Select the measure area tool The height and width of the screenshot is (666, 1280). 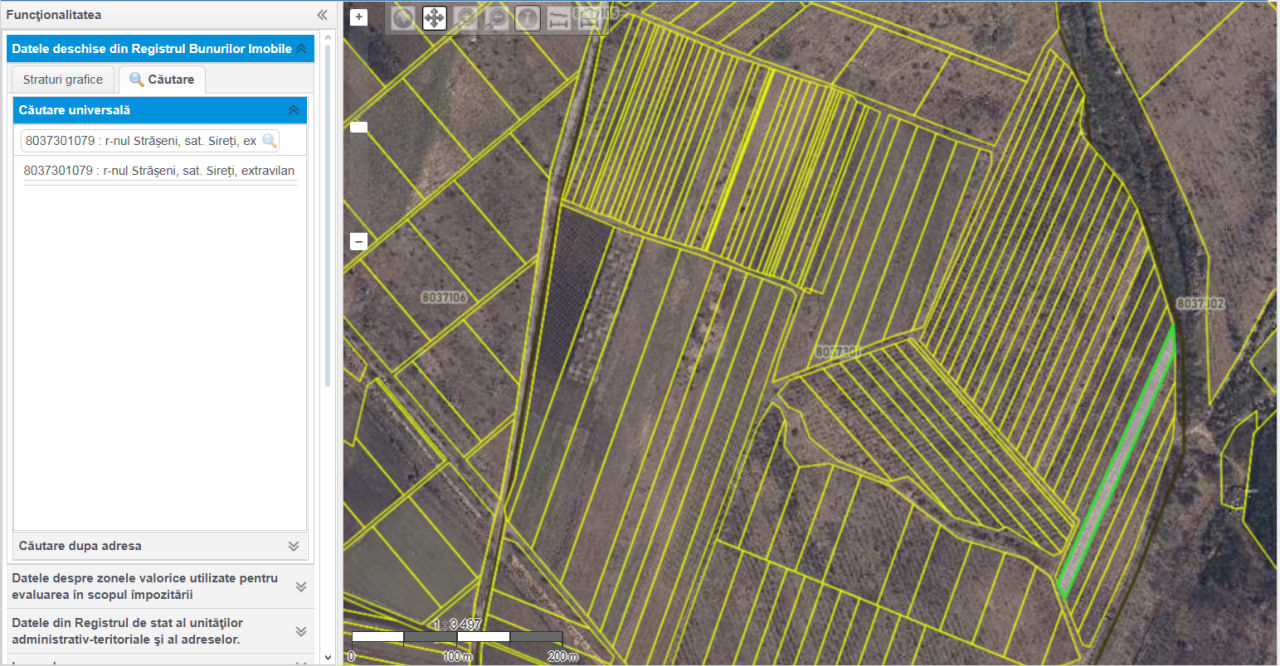(590, 18)
